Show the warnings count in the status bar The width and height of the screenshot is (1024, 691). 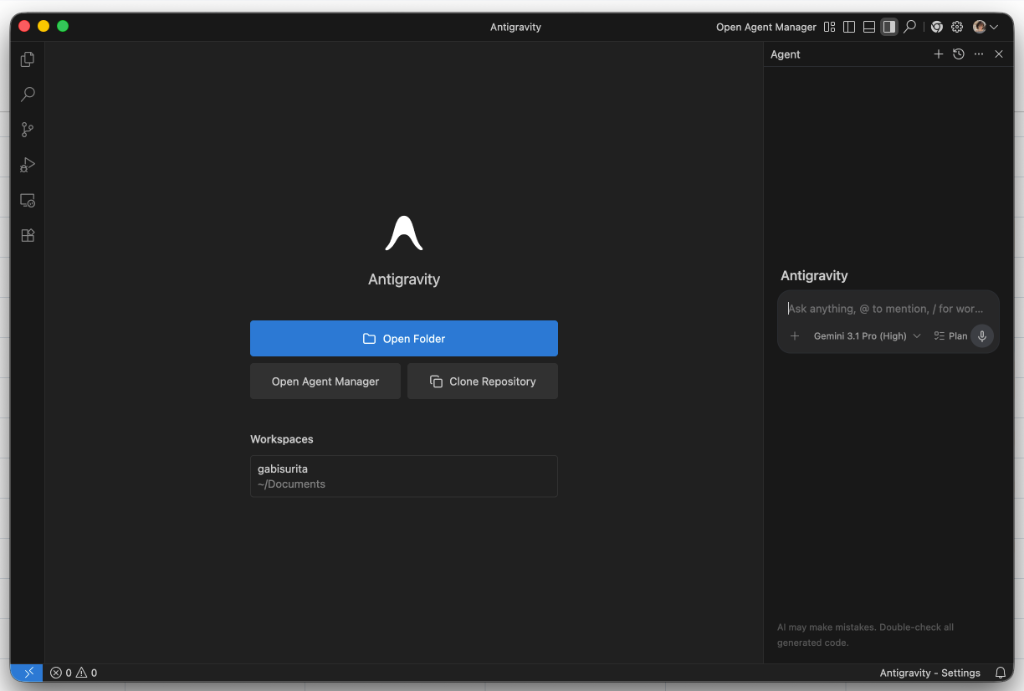87,673
